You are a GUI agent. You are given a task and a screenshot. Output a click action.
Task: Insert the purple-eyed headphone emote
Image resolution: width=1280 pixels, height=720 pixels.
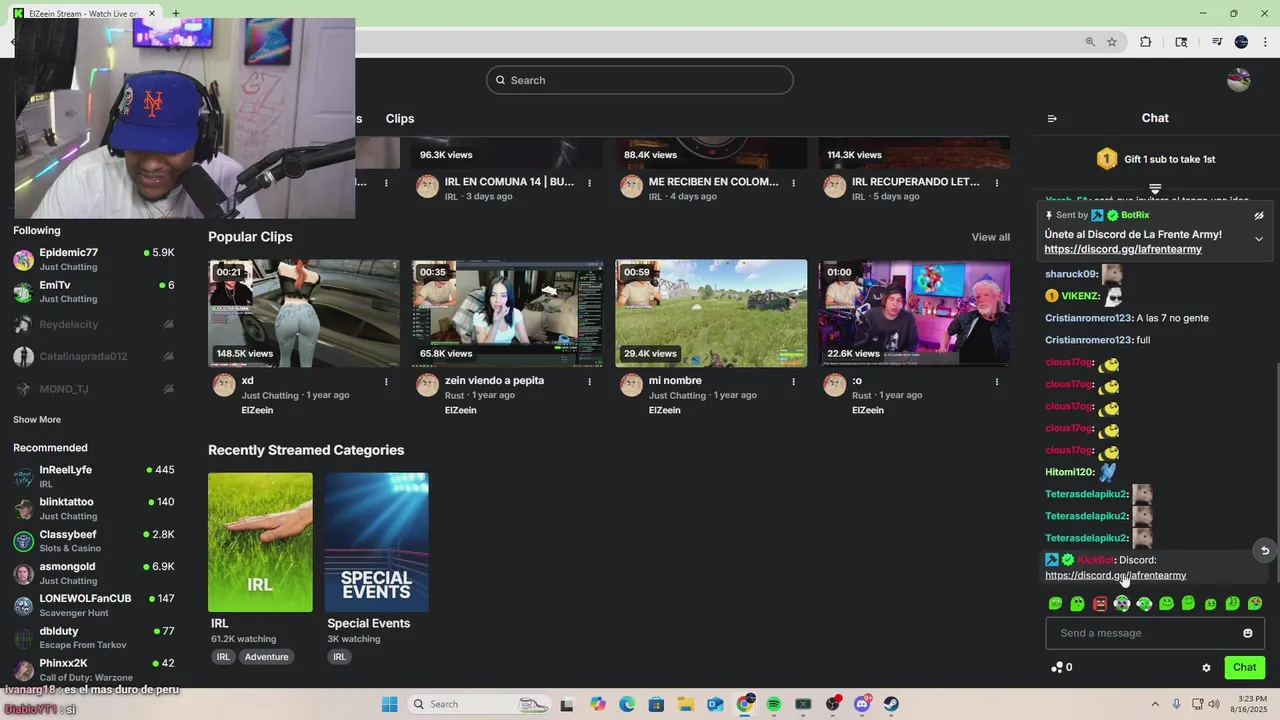click(x=1122, y=603)
